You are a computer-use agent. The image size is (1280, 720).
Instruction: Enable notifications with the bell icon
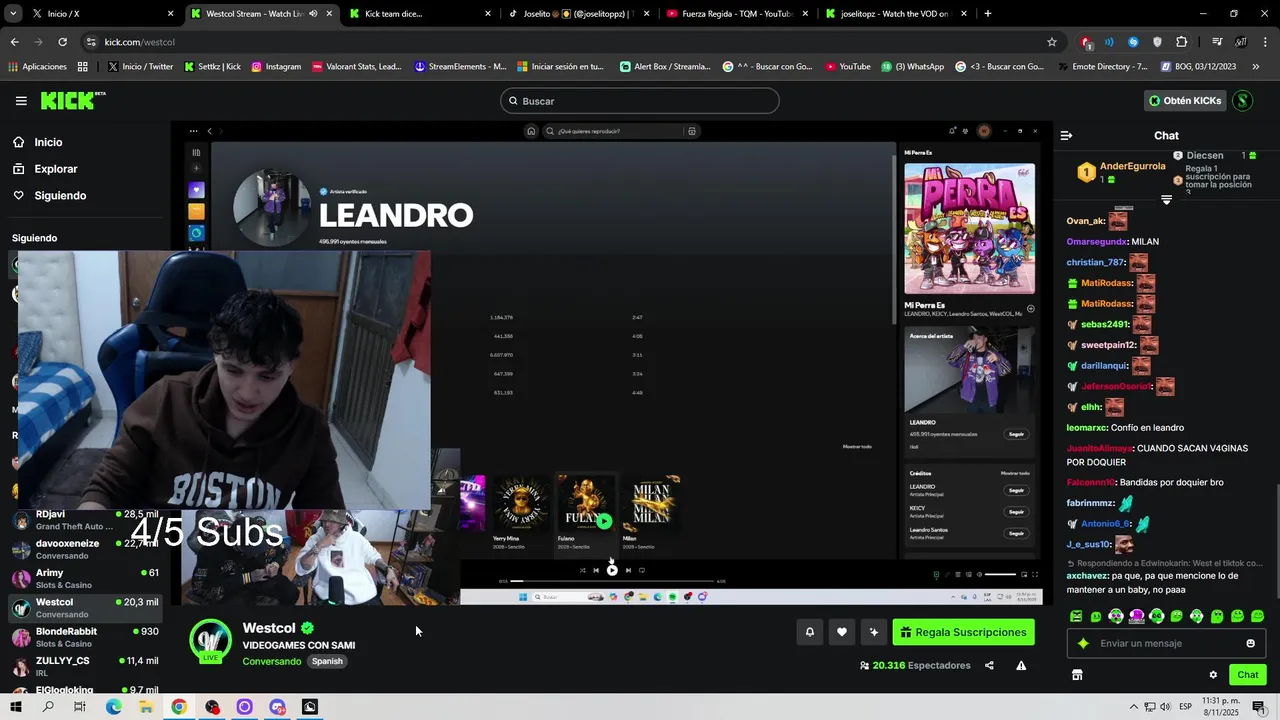(x=809, y=632)
